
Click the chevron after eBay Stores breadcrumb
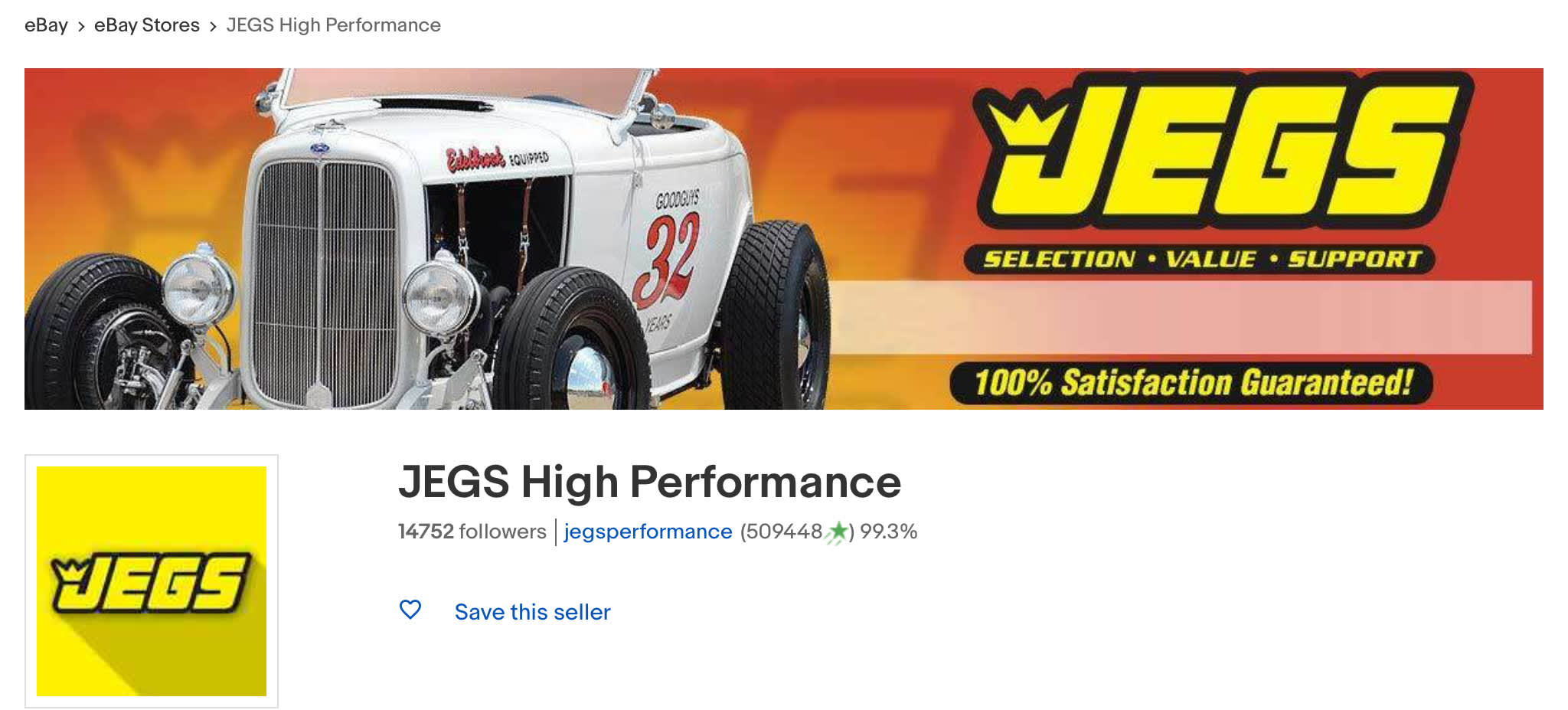click(213, 27)
